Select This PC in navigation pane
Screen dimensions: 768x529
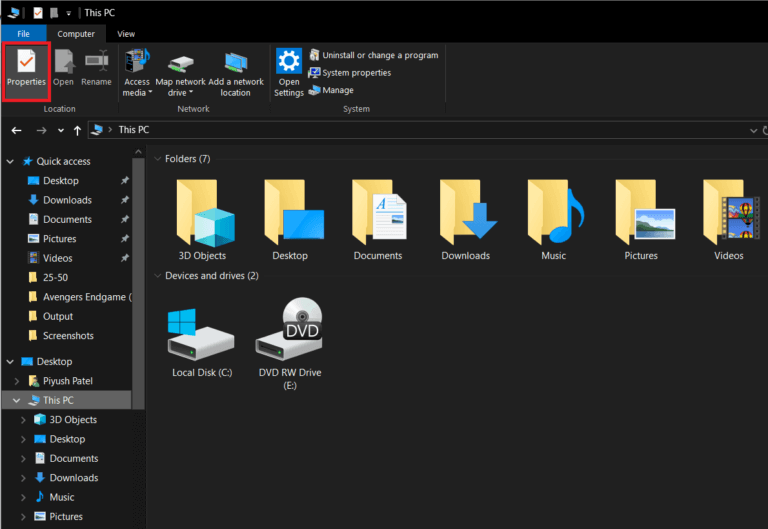pos(58,400)
